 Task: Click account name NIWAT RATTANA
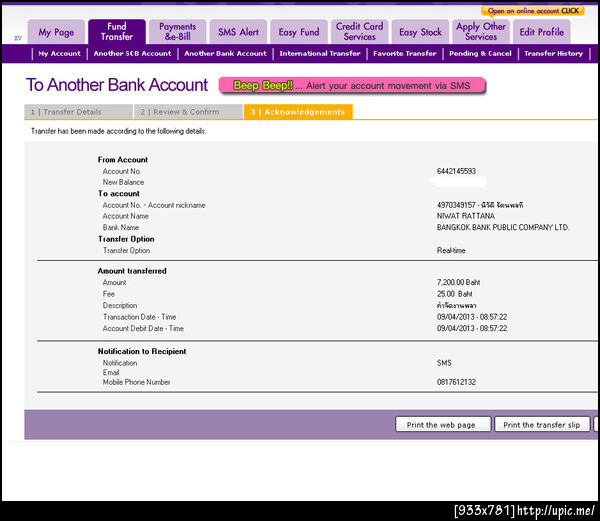tap(466, 216)
